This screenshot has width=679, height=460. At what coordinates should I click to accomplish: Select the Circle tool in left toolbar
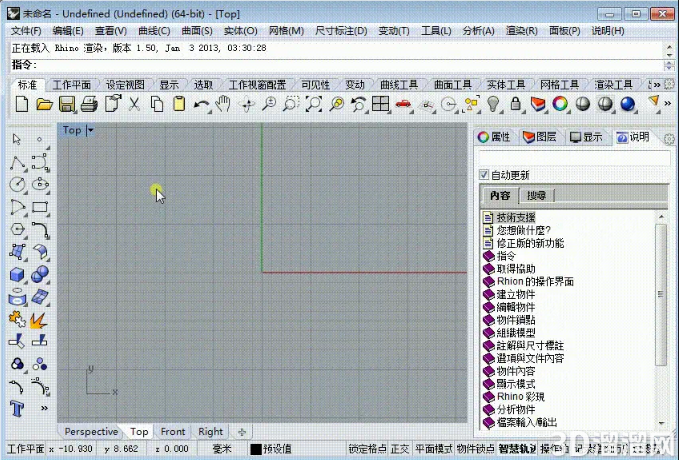(x=17, y=185)
